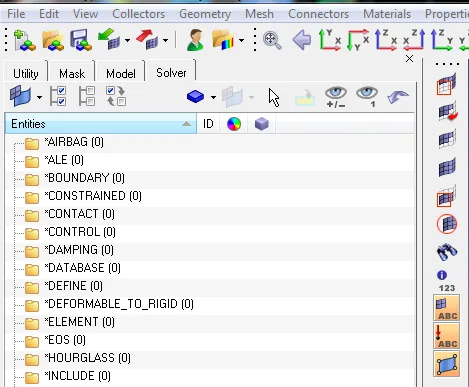The image size is (469, 387).
Task: Click the User Profiles person icon
Action: 195,40
